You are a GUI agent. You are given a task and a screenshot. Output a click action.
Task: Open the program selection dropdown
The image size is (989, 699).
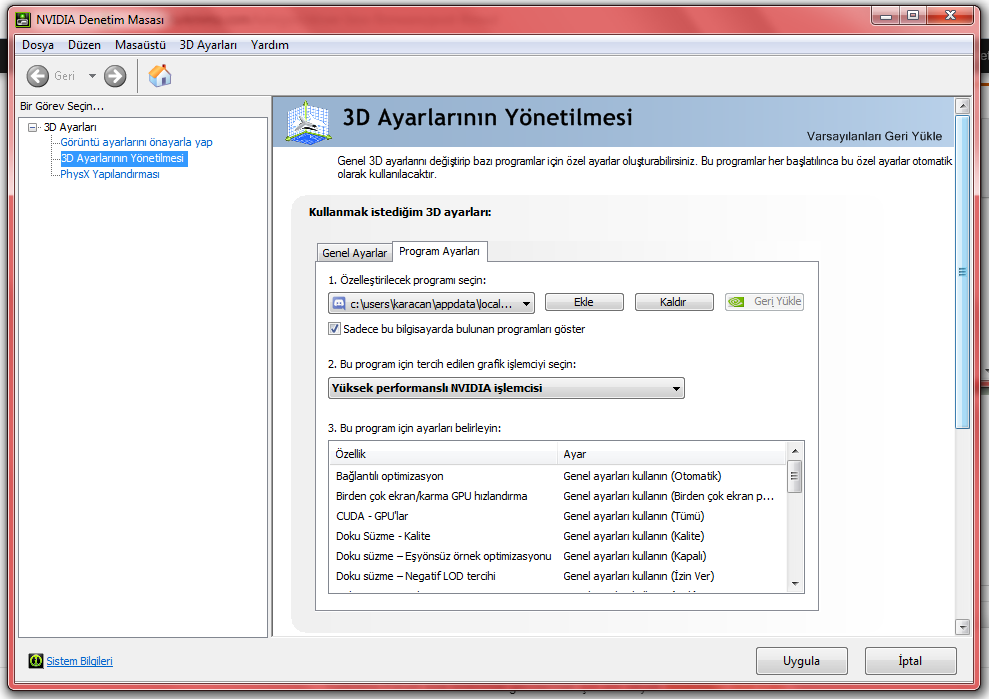point(431,303)
